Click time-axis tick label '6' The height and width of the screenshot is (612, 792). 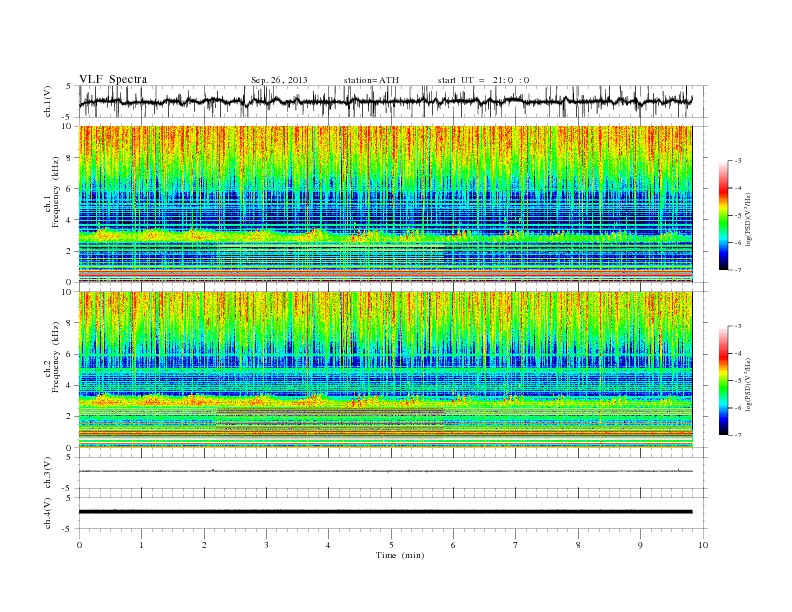pyautogui.click(x=453, y=545)
